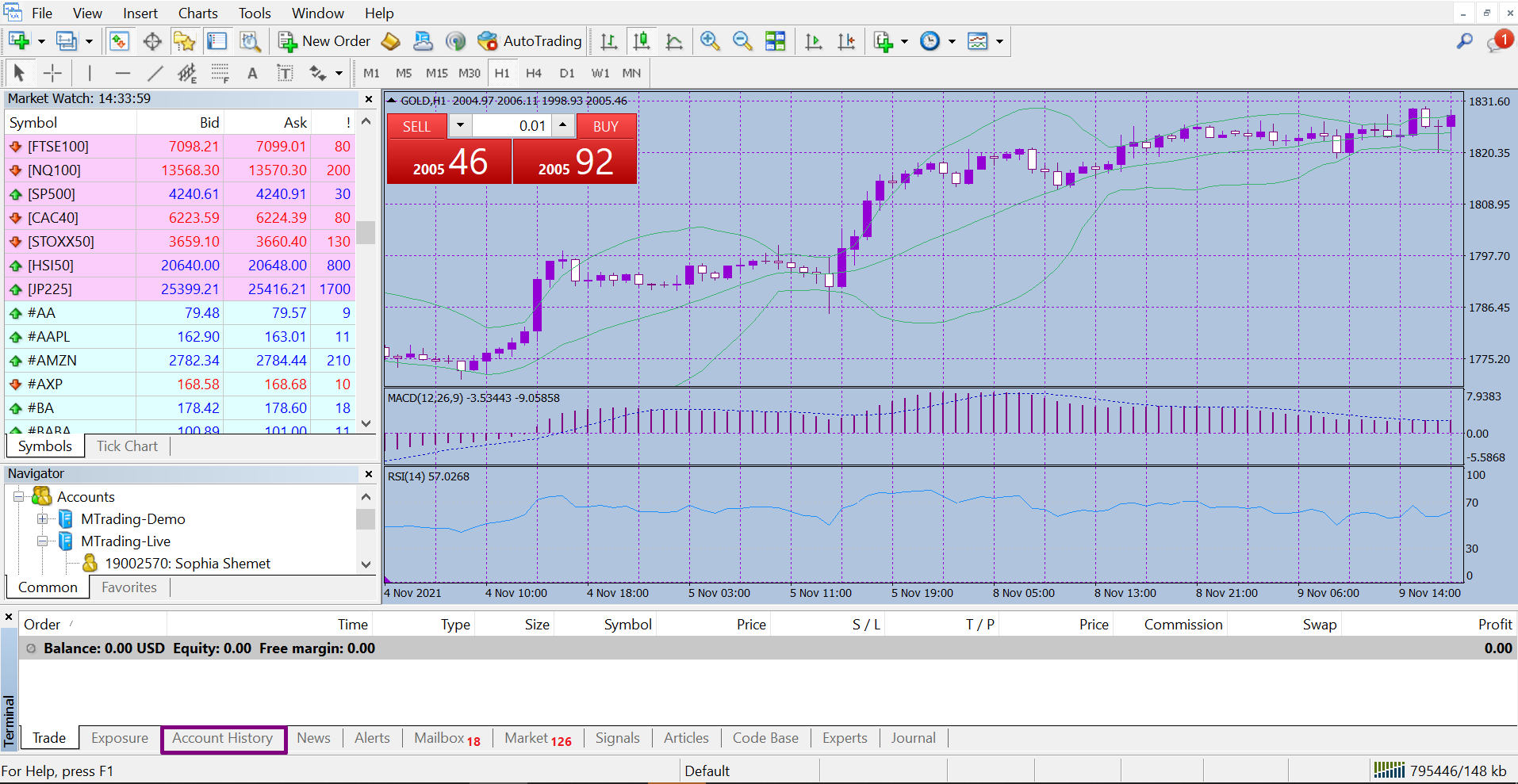Expand the Indicators dropdown arrow
Image resolution: width=1518 pixels, height=784 pixels.
(x=904, y=41)
